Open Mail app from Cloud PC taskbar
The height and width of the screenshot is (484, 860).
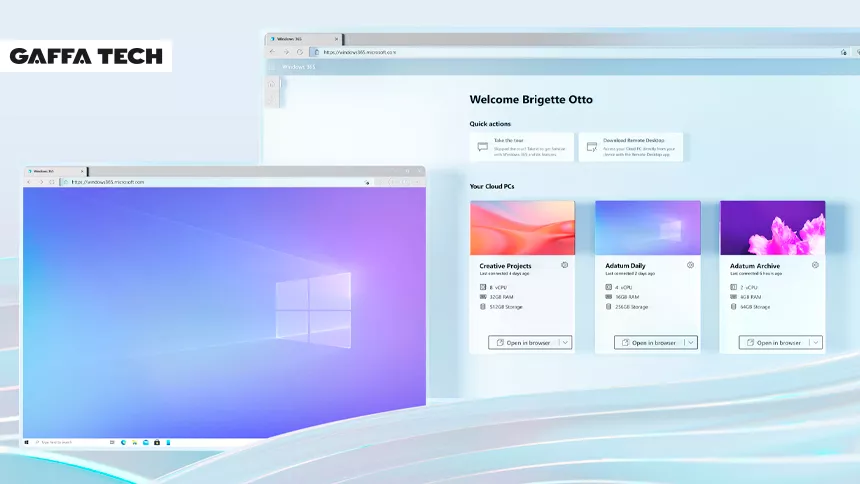coord(146,442)
